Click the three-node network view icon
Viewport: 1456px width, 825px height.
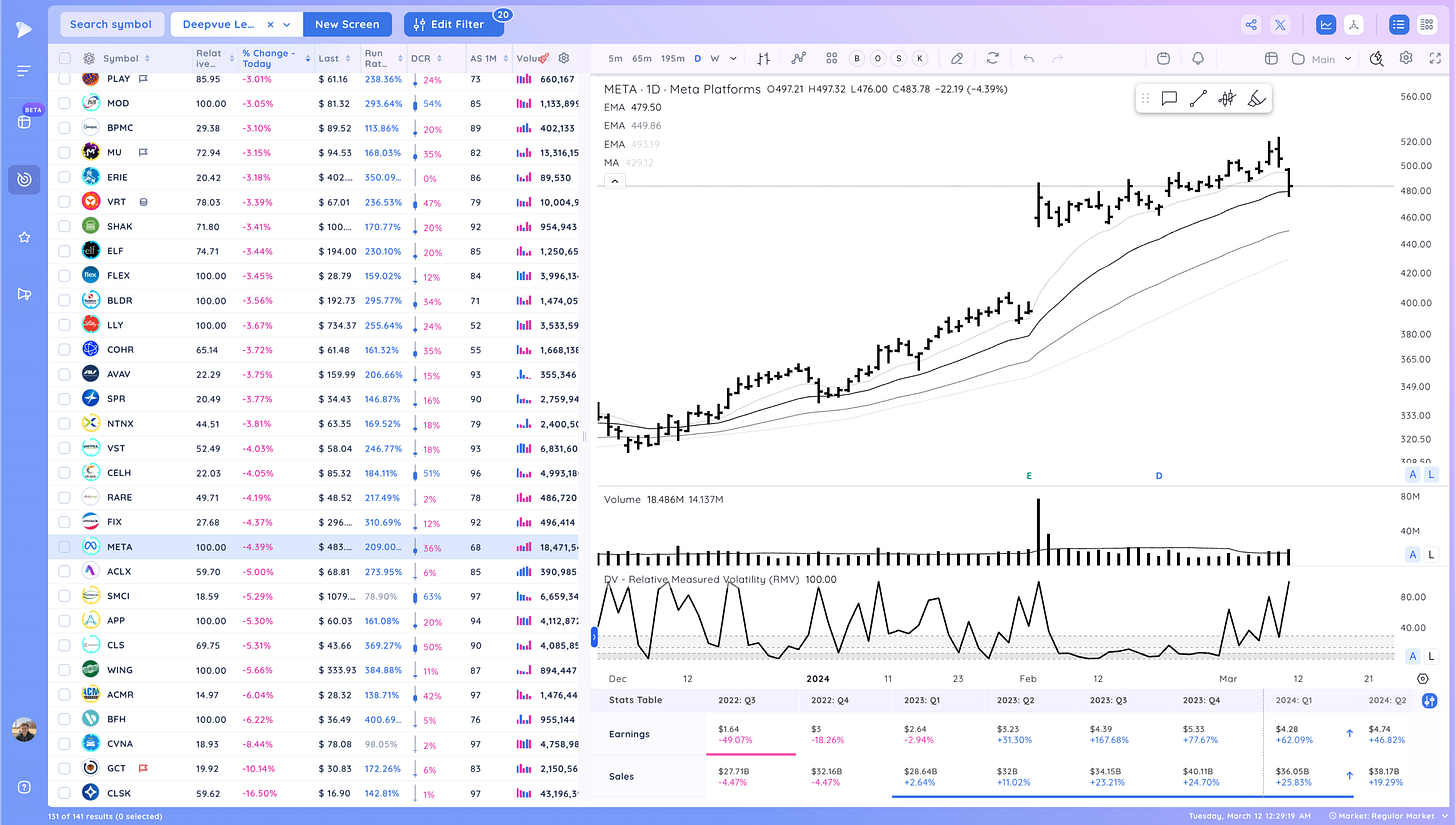1353,24
